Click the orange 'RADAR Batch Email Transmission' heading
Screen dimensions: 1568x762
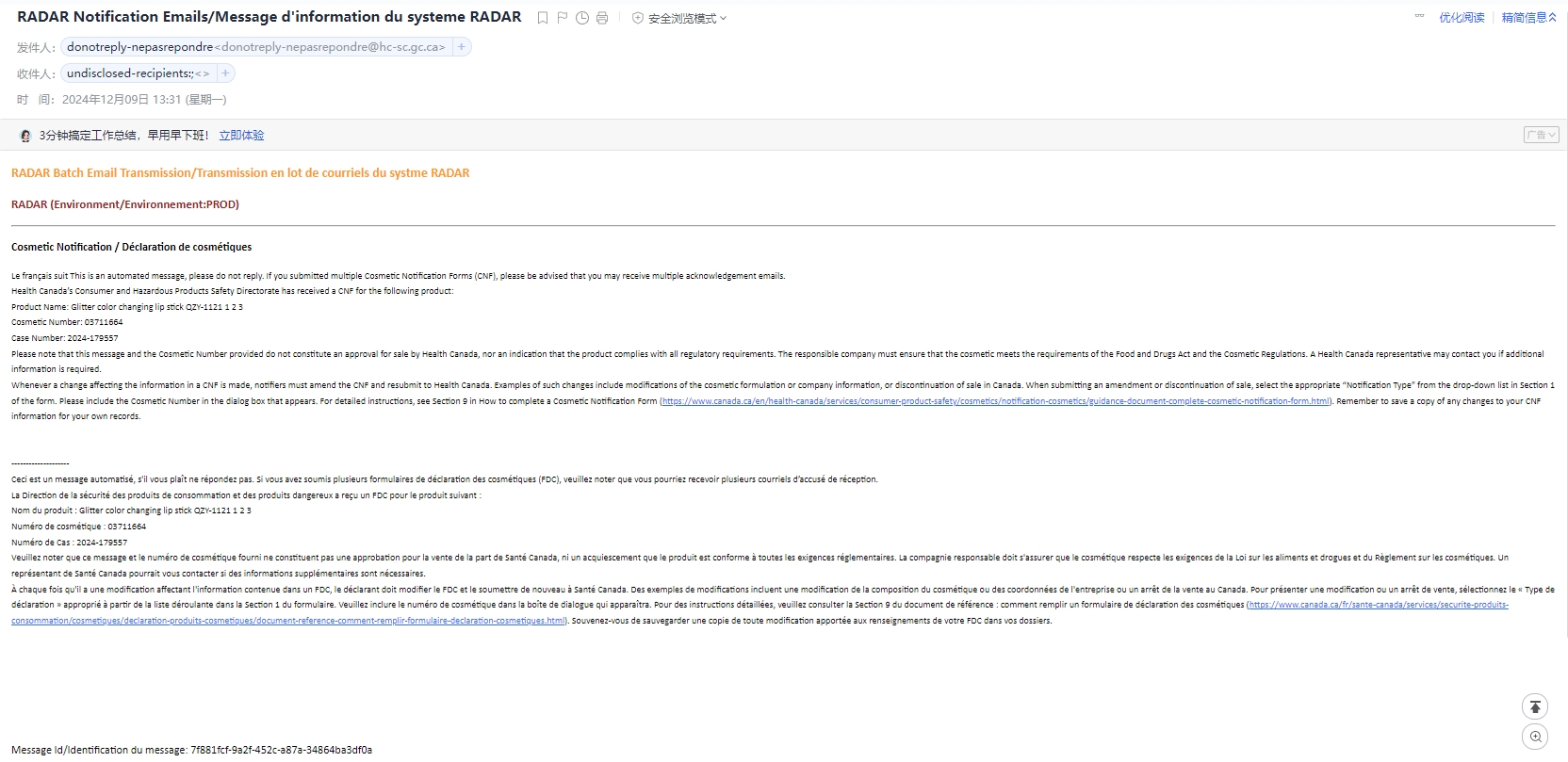tap(240, 173)
